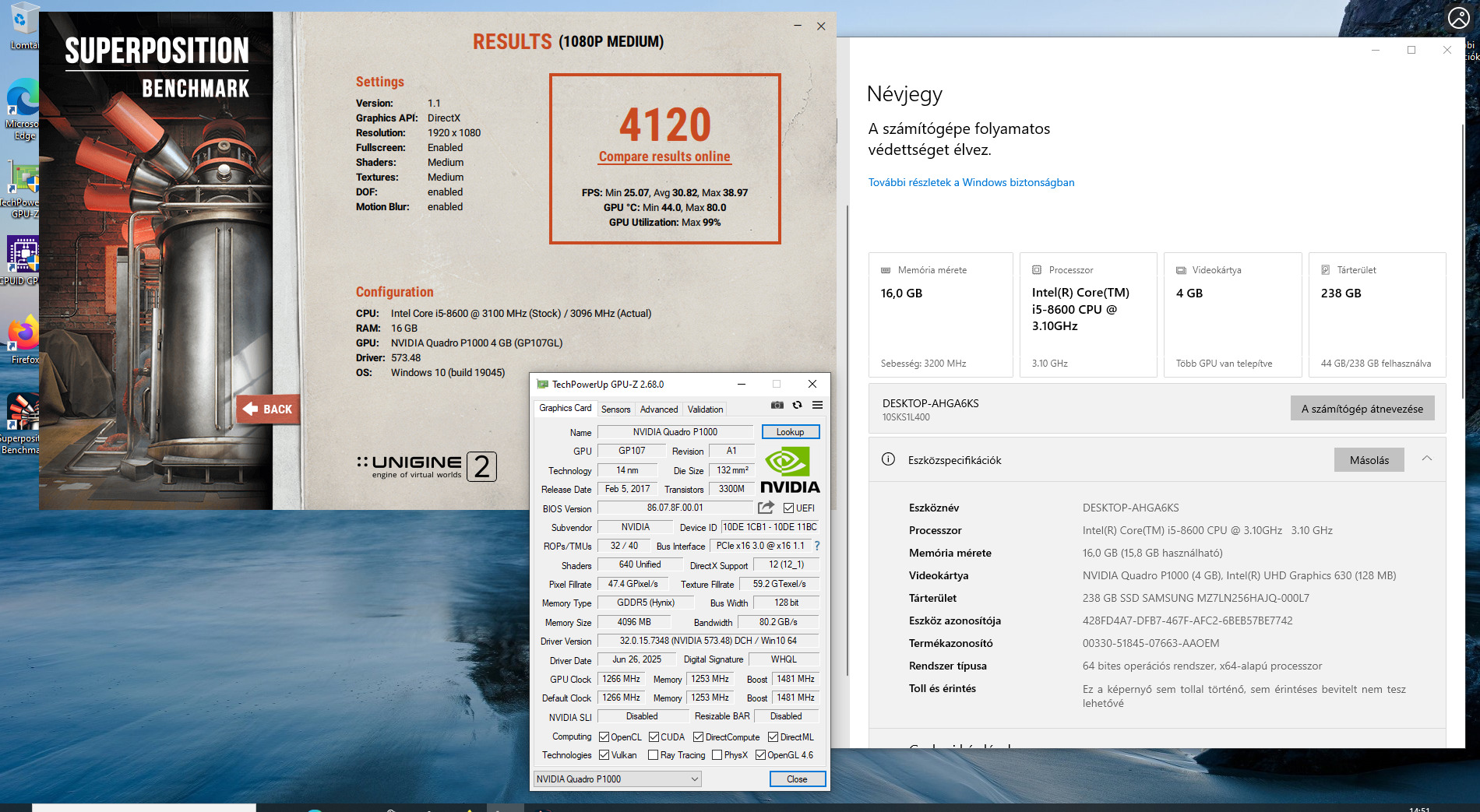
Task: Open the Firefox desktop shortcut
Action: tap(23, 340)
